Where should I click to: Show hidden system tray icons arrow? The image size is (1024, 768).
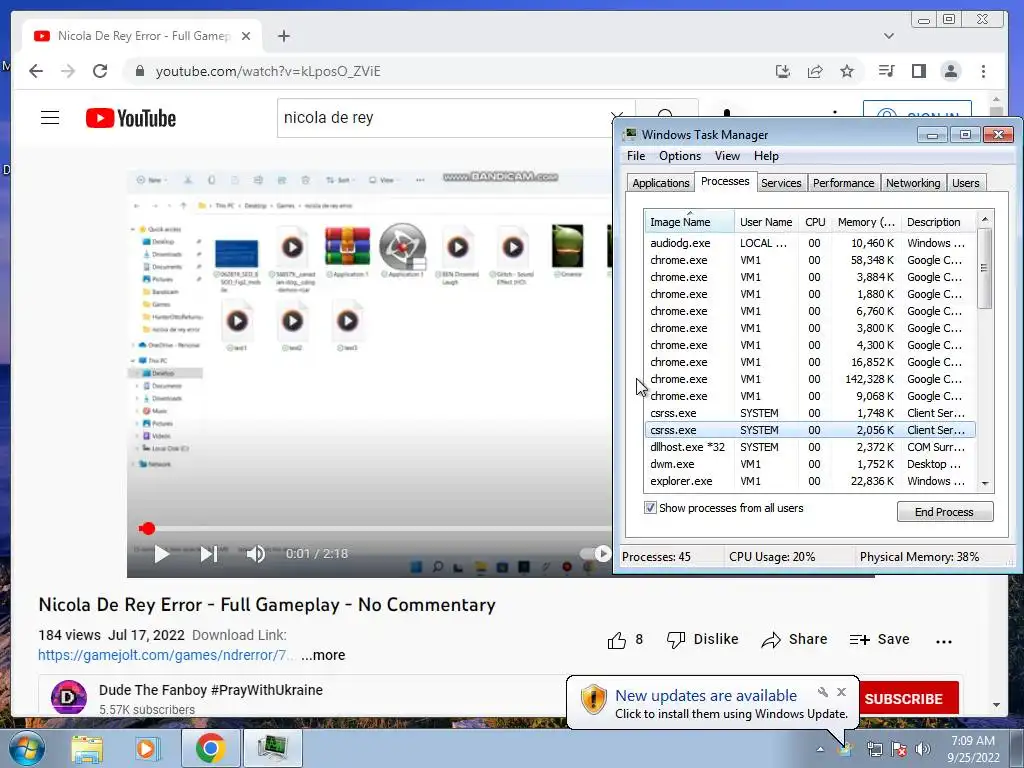click(820, 749)
